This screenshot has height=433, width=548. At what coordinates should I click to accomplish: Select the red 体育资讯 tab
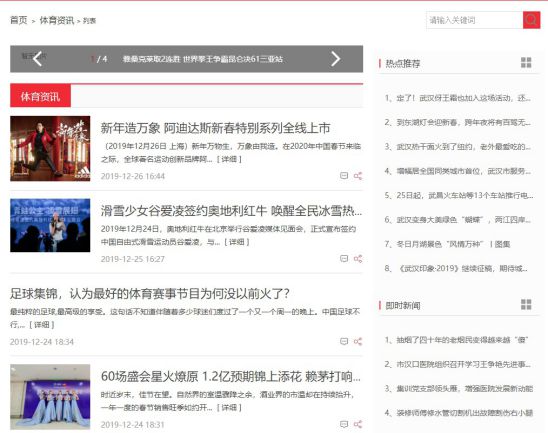click(40, 96)
